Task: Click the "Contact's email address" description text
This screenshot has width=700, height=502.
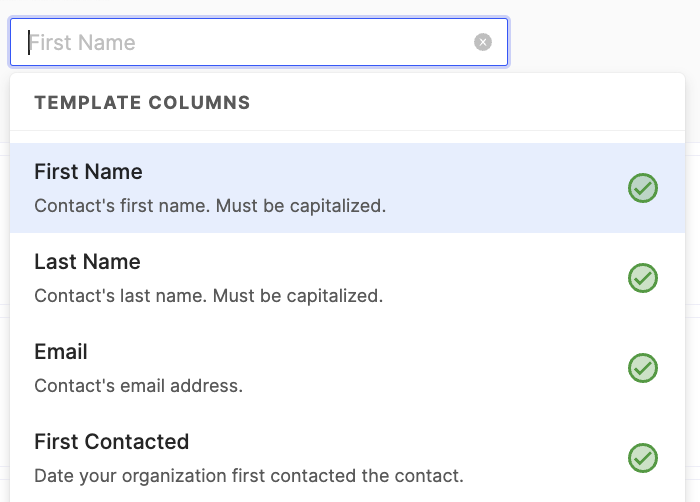Action: tap(139, 386)
